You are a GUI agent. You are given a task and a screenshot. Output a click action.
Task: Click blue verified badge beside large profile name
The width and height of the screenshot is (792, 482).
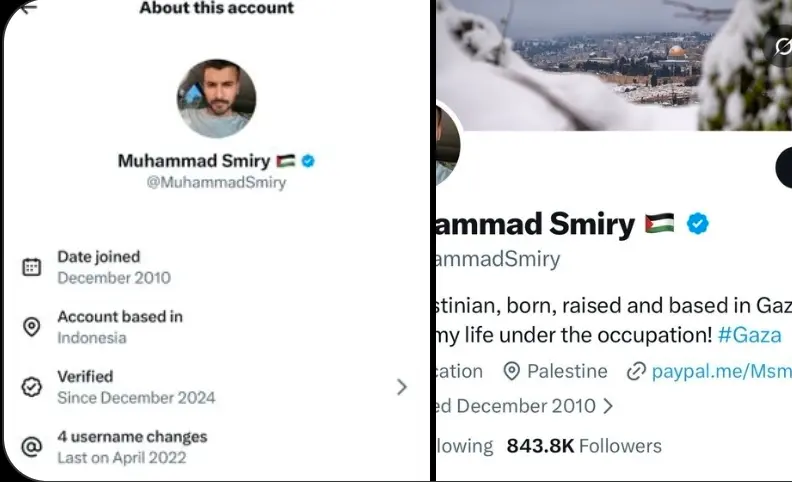point(697,224)
